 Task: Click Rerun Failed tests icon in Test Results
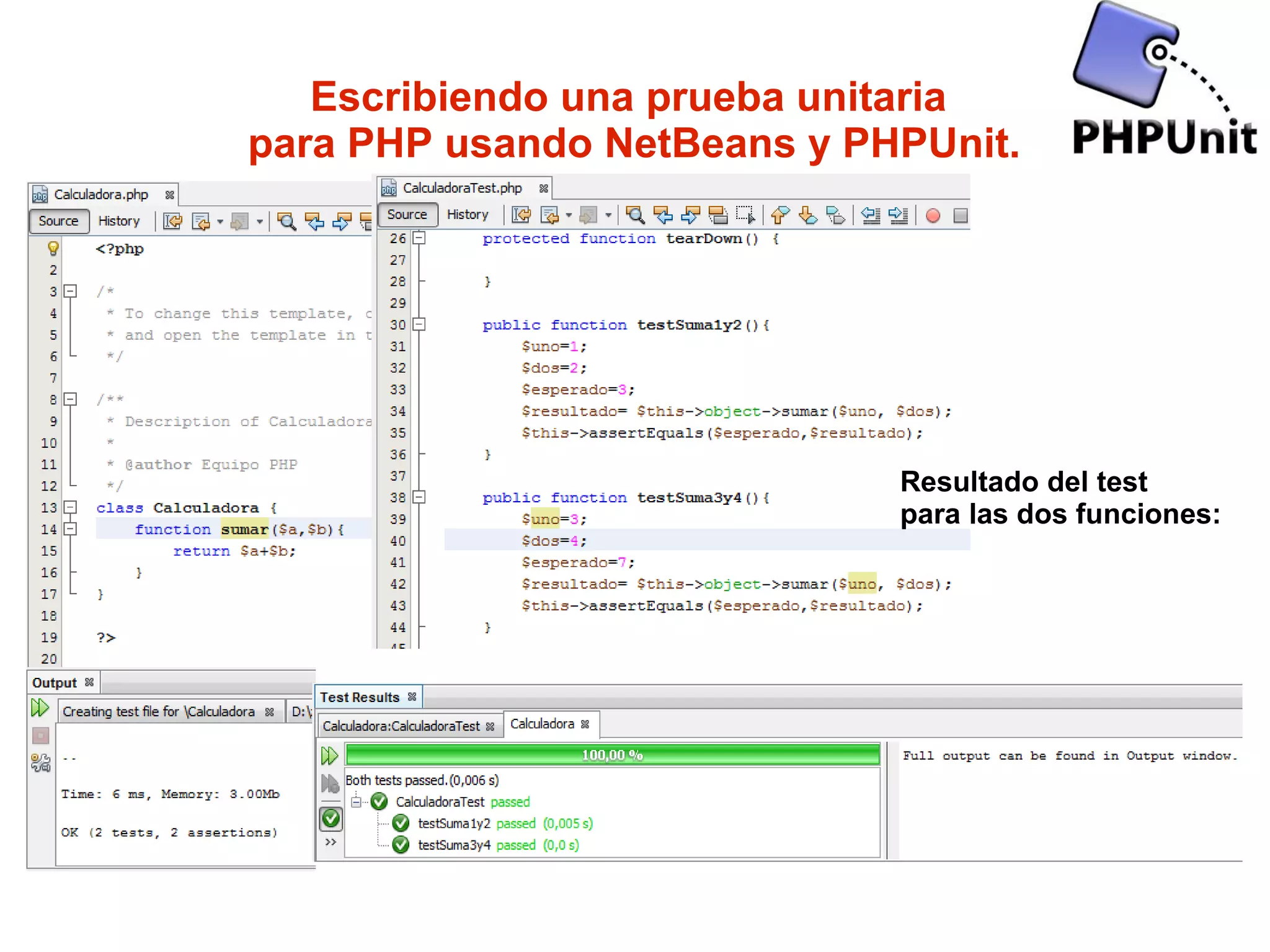coord(330,784)
